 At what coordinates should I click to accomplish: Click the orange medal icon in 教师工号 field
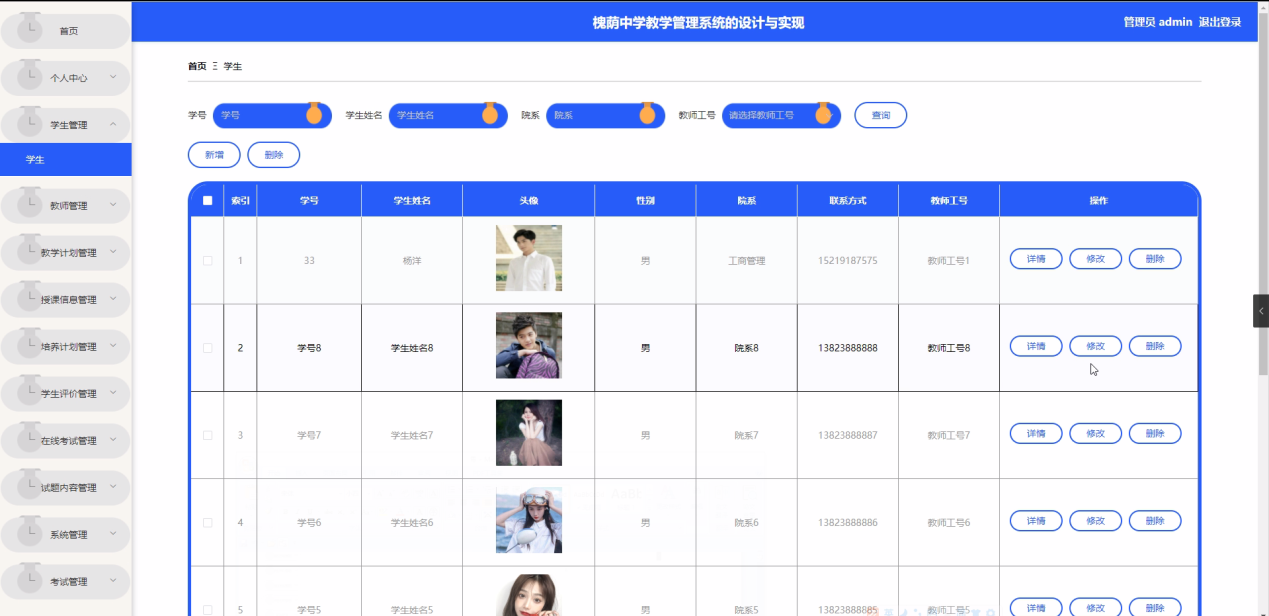[823, 113]
